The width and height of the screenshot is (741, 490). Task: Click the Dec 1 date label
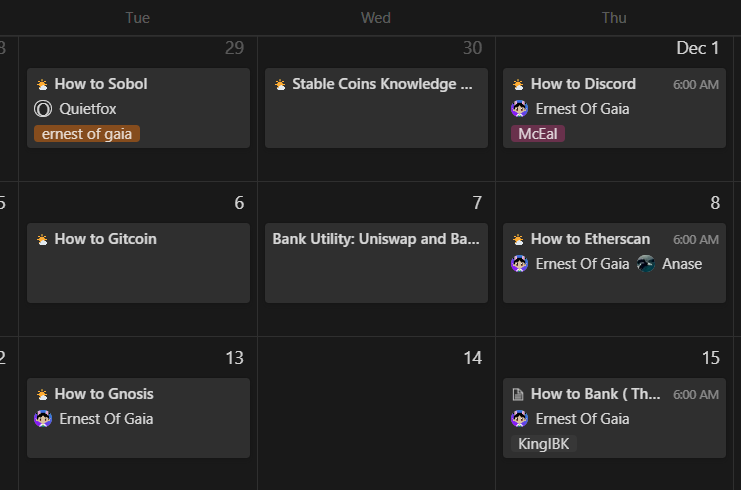tap(698, 48)
